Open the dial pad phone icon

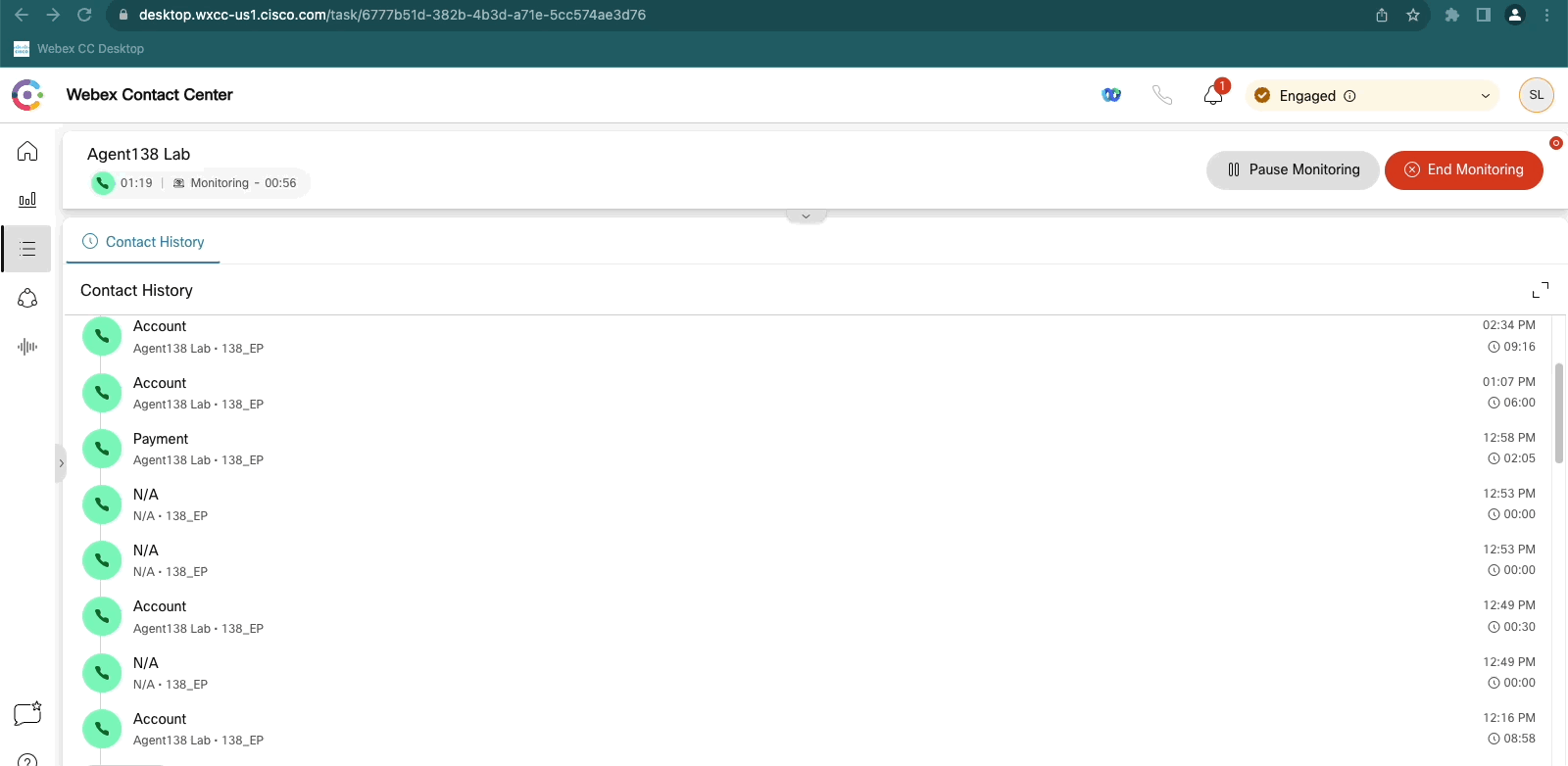(x=1162, y=95)
